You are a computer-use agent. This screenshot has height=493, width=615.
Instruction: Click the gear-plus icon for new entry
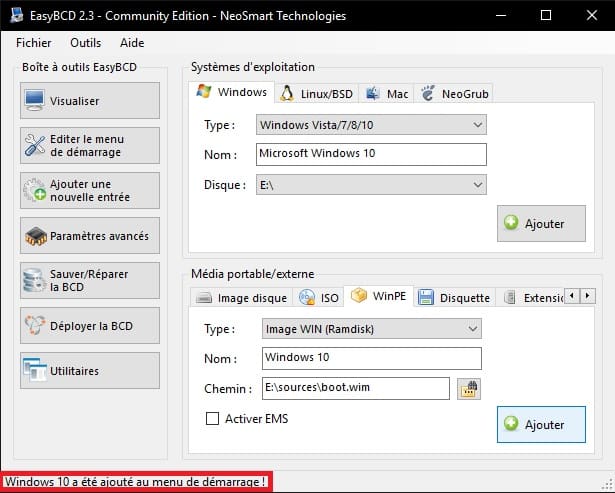(x=35, y=190)
